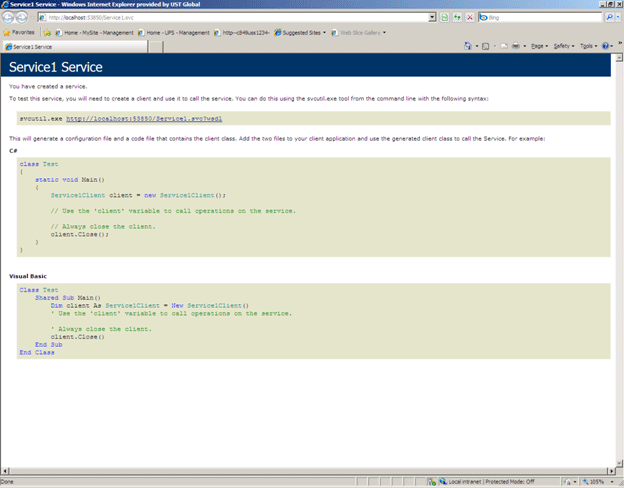Click the 'static void Main()' code line
The height and width of the screenshot is (488, 624).
click(70, 180)
